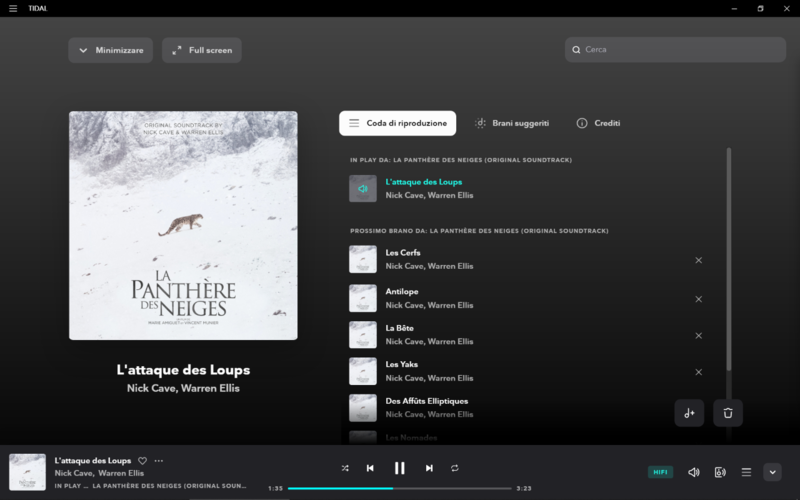This screenshot has width=800, height=500.
Task: Skip to the next track
Action: 429,468
